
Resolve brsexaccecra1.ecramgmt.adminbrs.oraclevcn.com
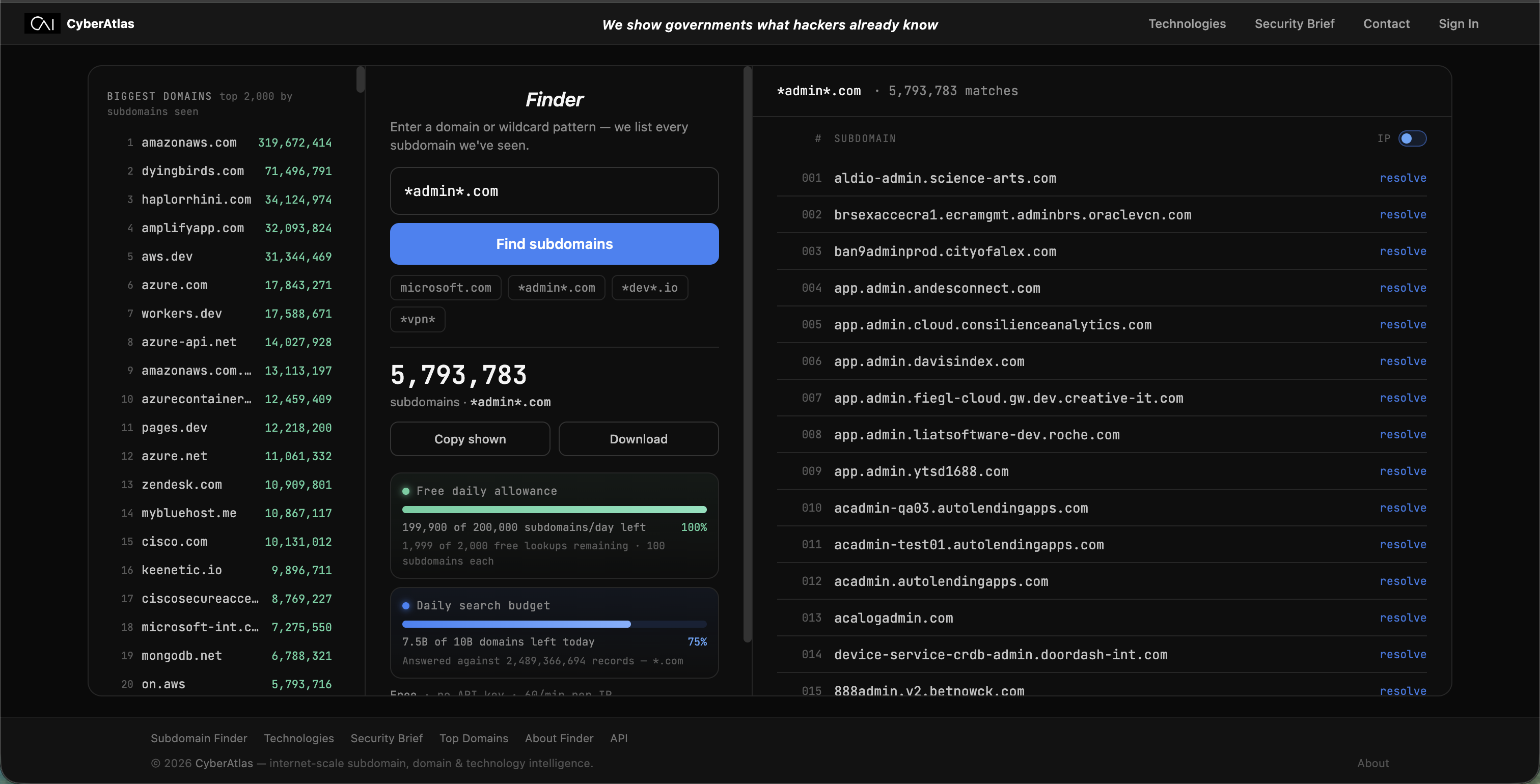(1402, 214)
